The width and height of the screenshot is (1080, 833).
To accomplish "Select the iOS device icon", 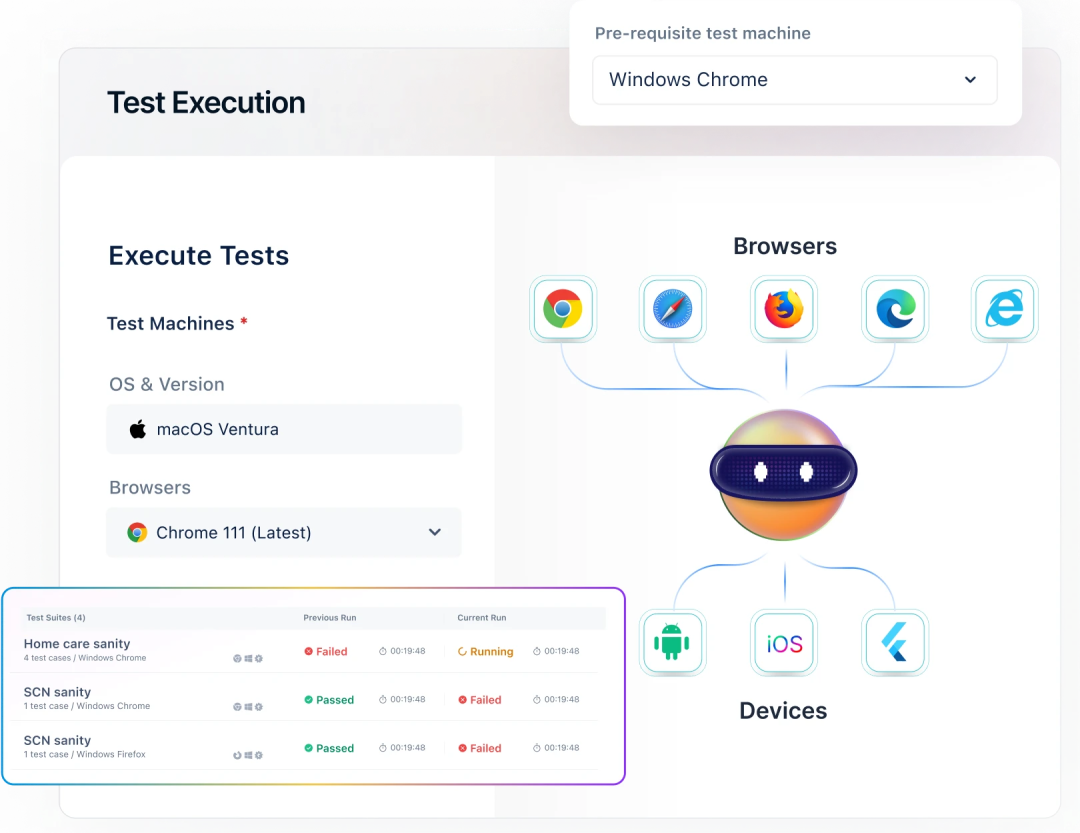I will click(x=784, y=642).
